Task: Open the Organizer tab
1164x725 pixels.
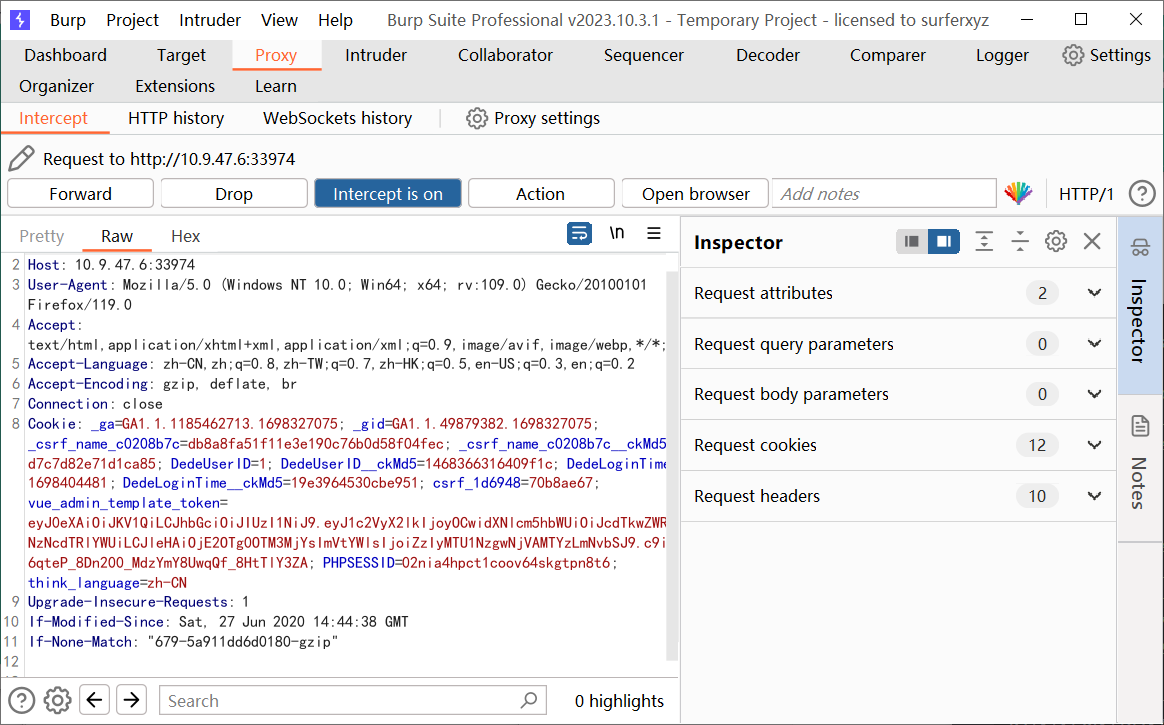Action: click(56, 86)
